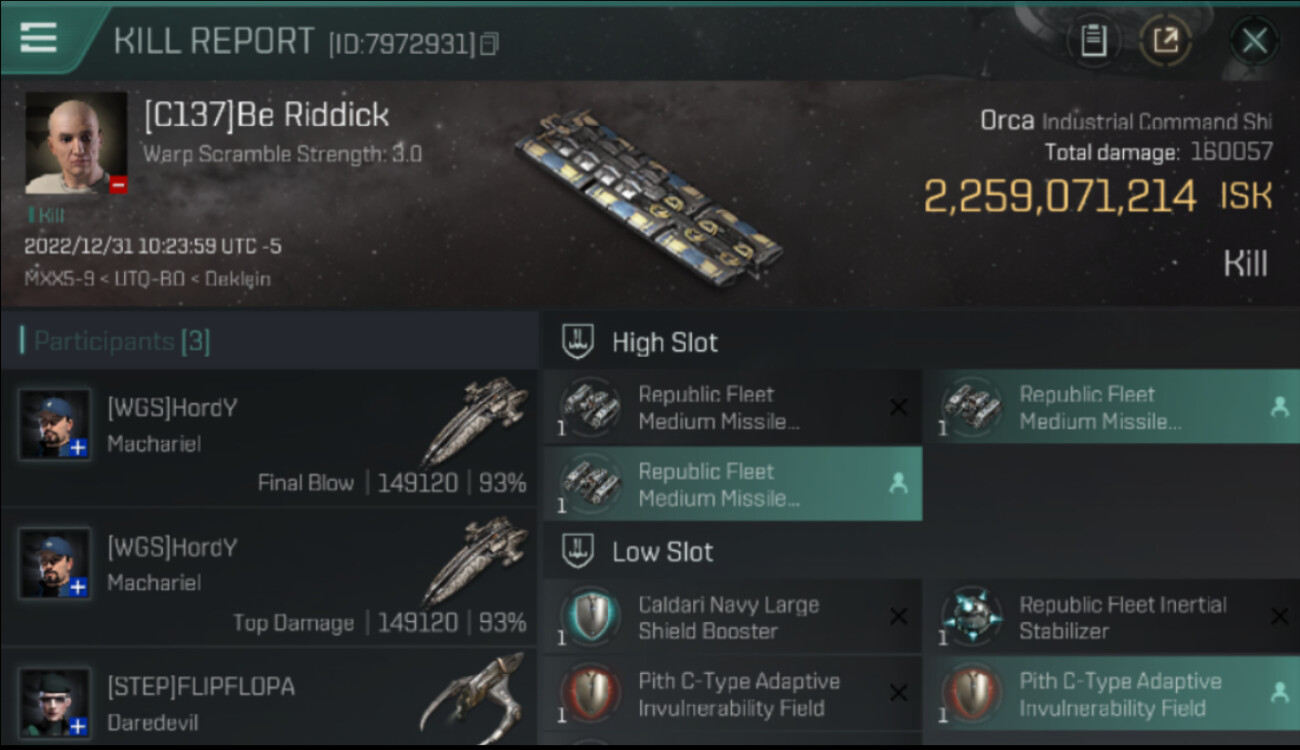Viewport: 1300px width, 750px height.
Task: Open the clipboard icon in header
Action: (1093, 41)
